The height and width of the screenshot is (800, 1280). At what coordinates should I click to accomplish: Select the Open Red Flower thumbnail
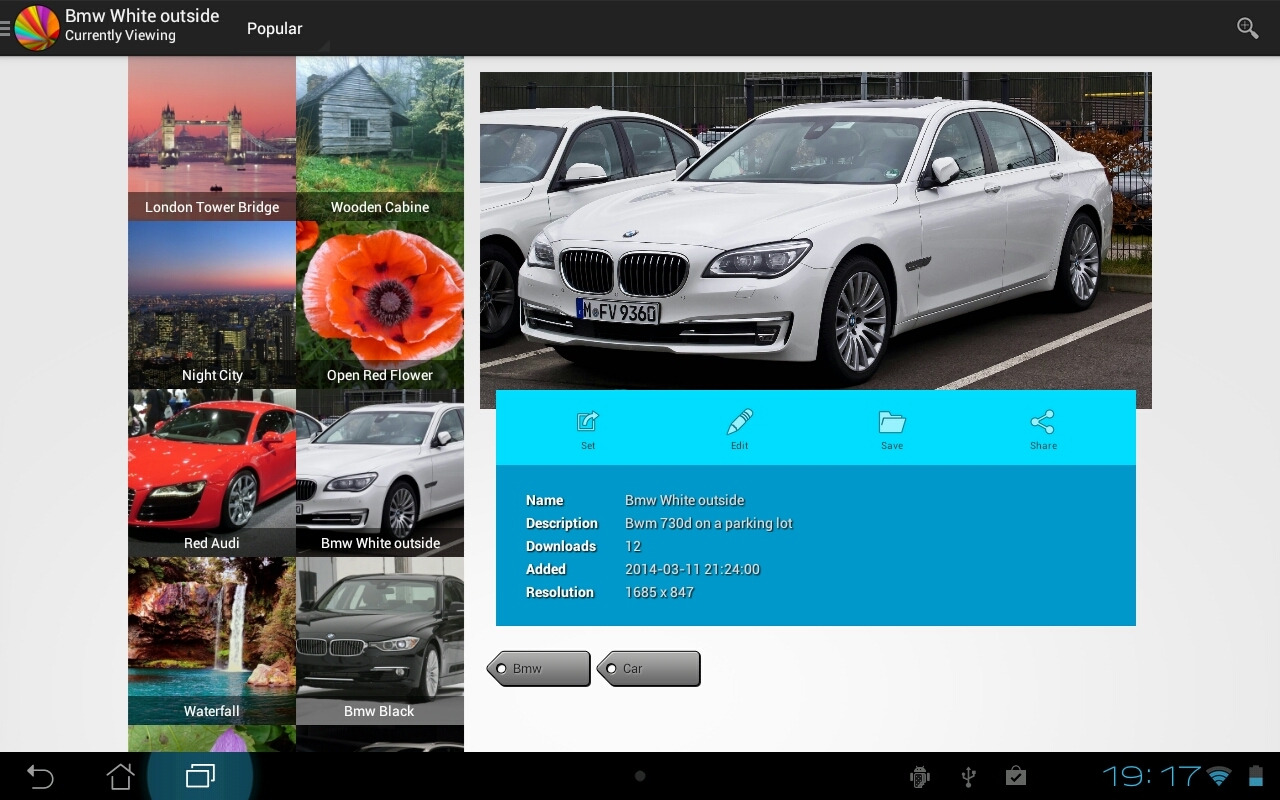pyautogui.click(x=380, y=304)
